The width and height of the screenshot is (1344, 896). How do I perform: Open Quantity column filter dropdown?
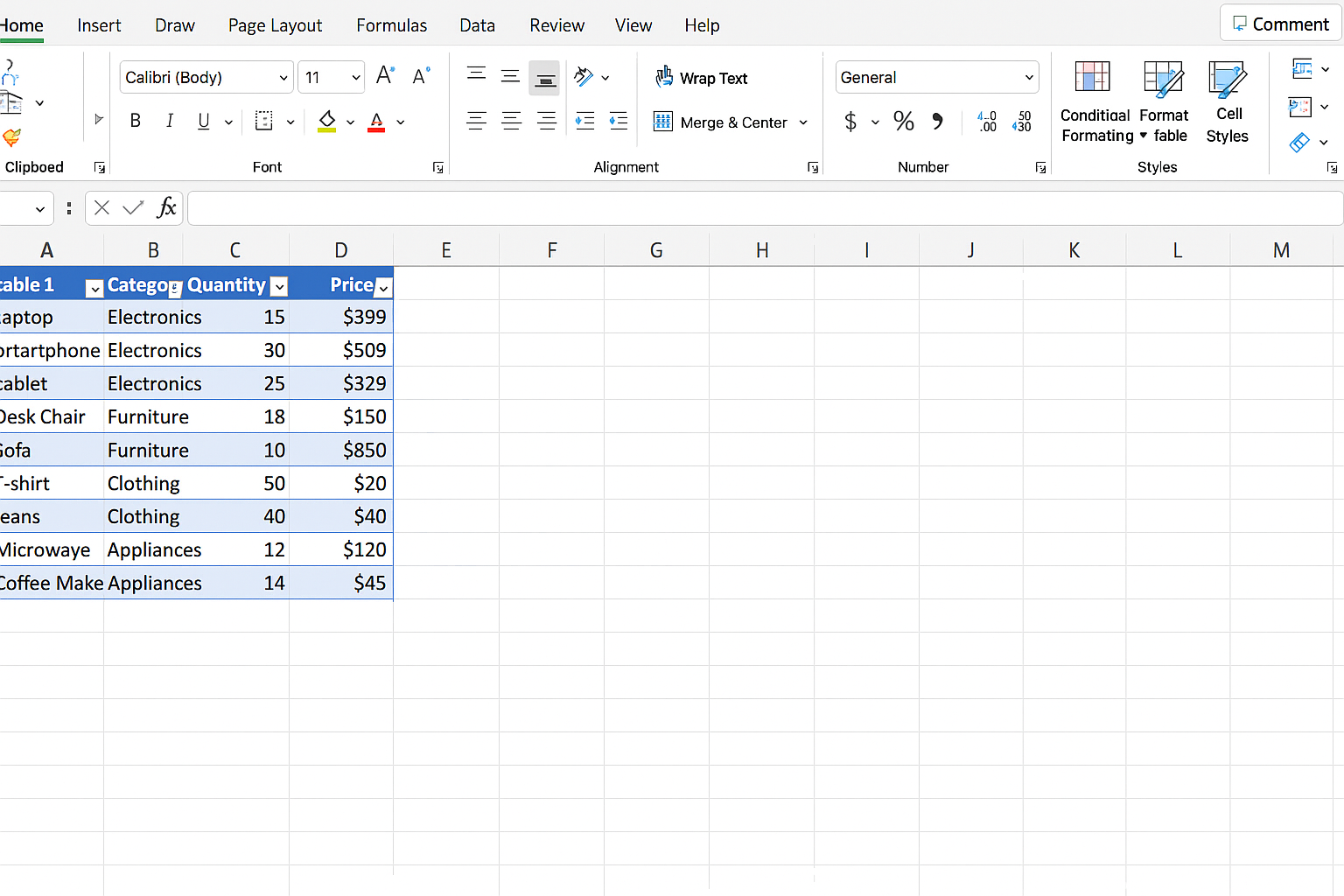(x=279, y=286)
